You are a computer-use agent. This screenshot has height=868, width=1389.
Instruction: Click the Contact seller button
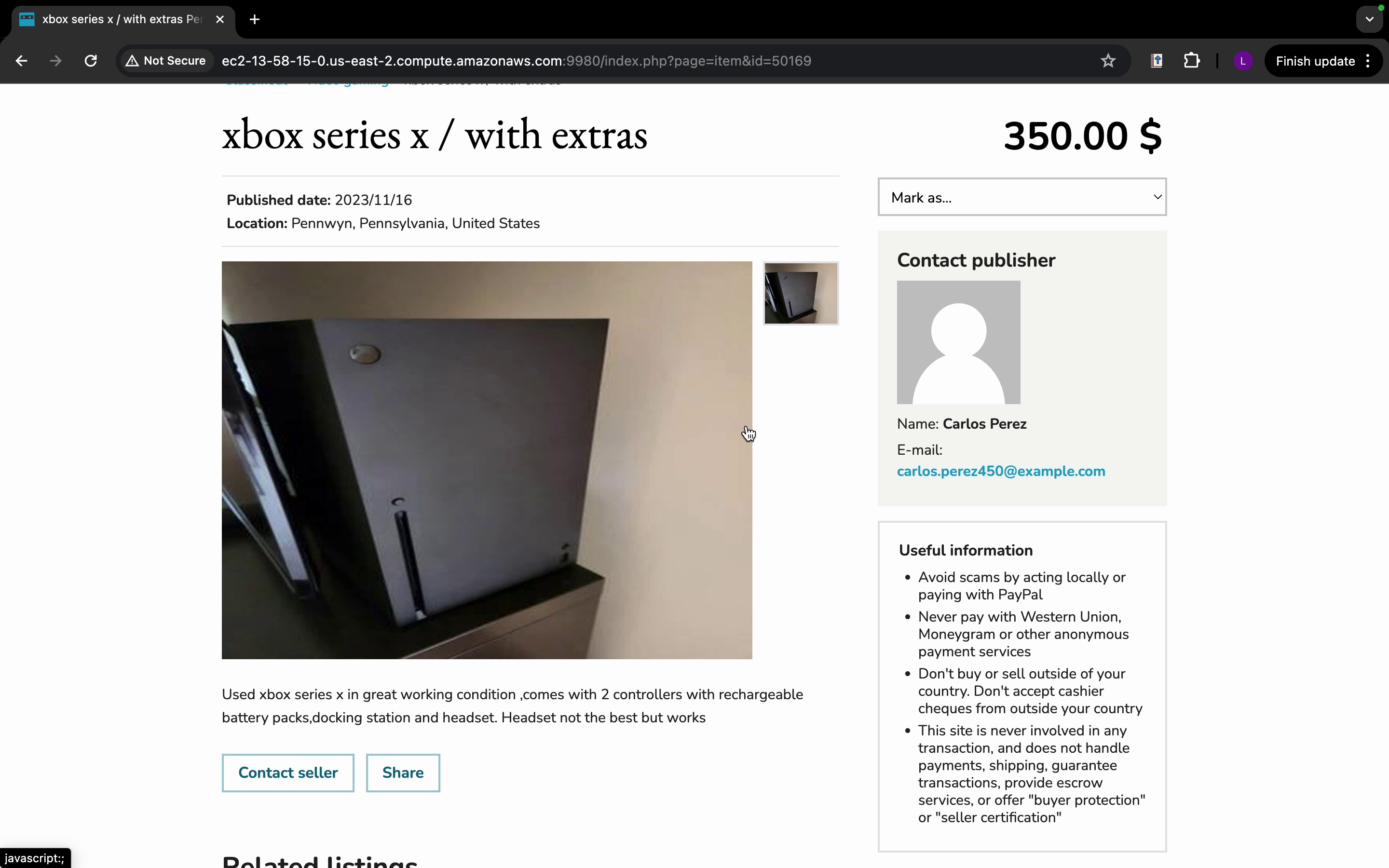288,773
